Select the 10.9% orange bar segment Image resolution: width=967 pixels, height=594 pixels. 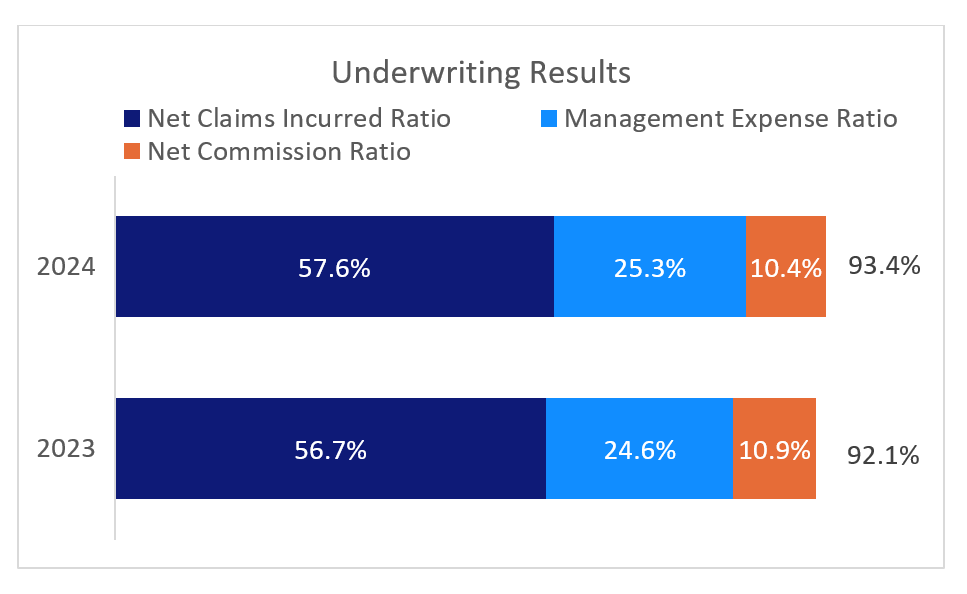point(774,449)
